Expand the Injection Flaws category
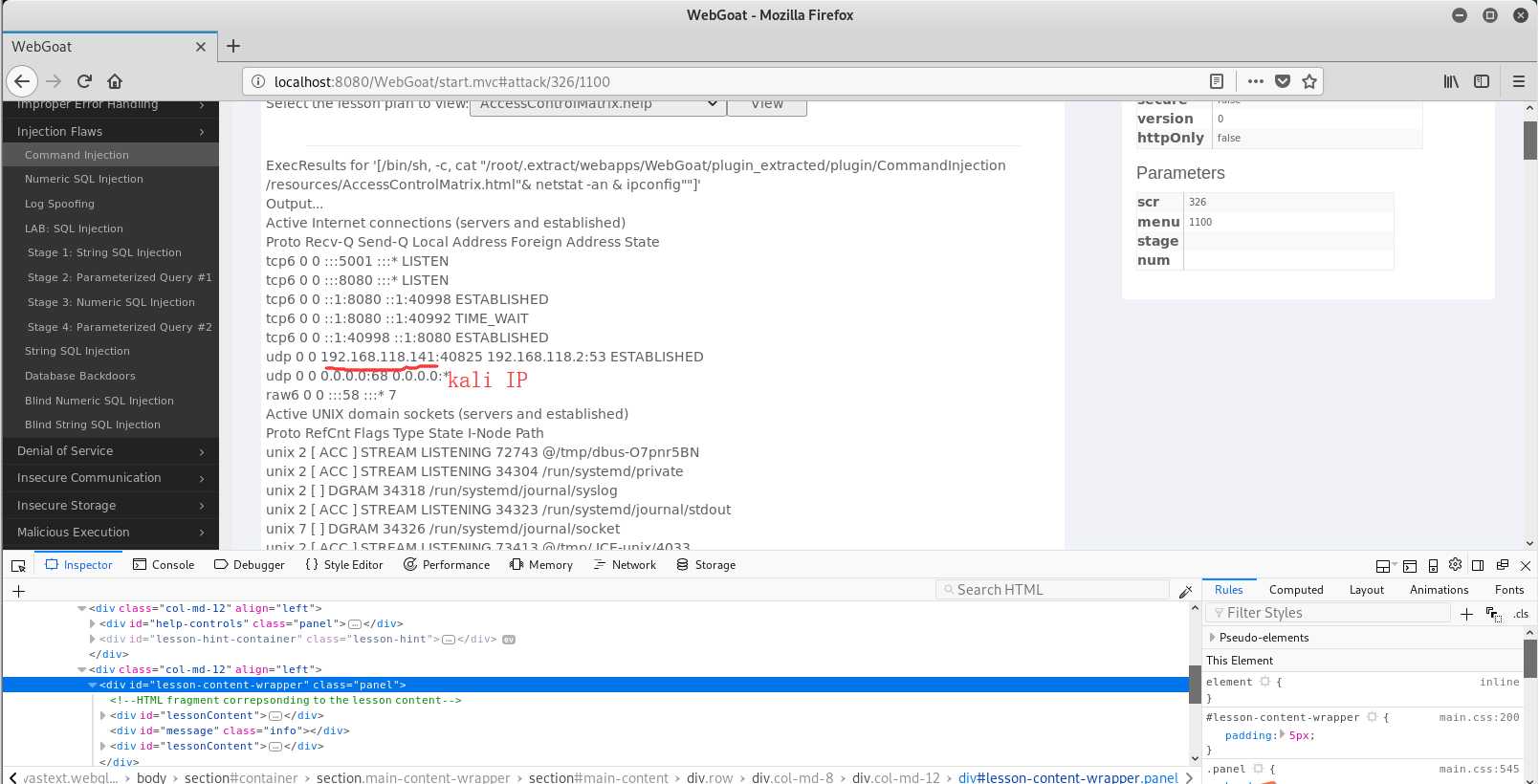 110,131
